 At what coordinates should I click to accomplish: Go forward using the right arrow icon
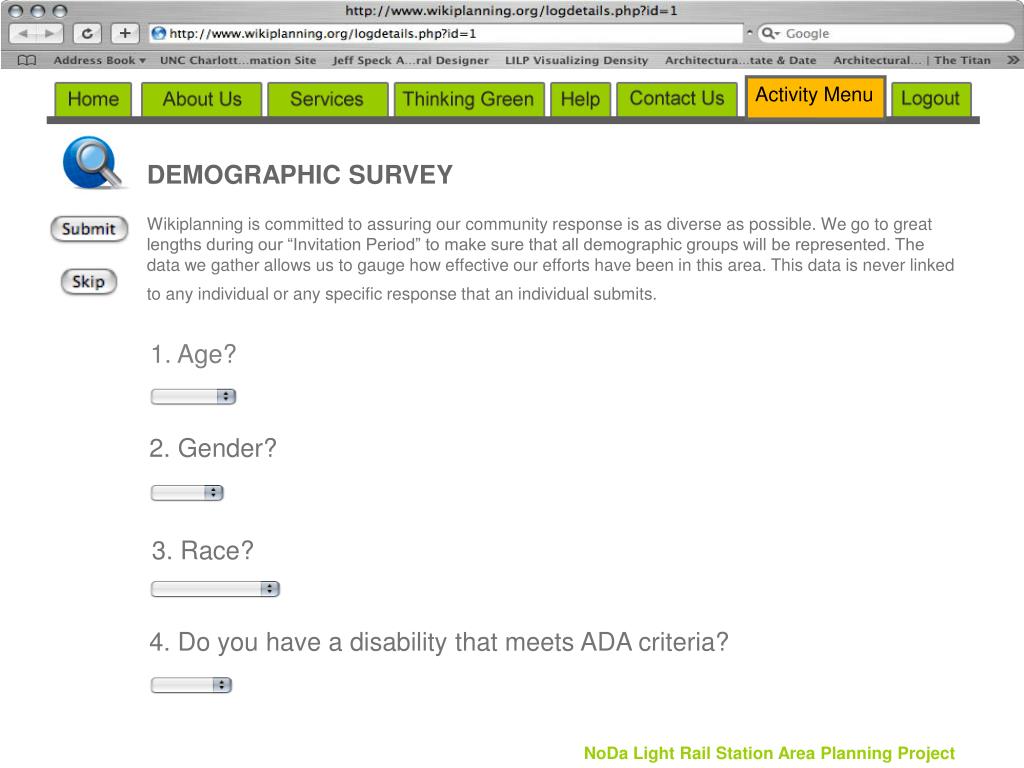pos(50,33)
